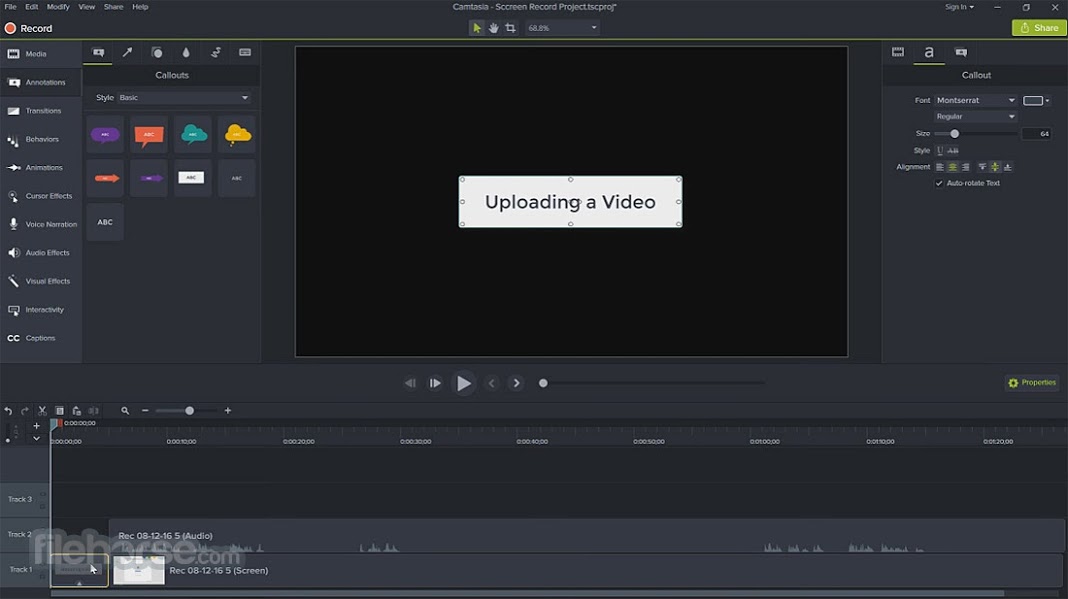Open the text color swatch picker
This screenshot has height=599, width=1068.
(x=1033, y=101)
